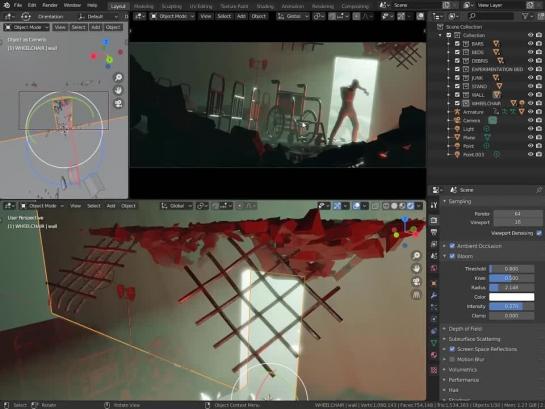Toggle visibility eye for Camera object

(x=530, y=120)
